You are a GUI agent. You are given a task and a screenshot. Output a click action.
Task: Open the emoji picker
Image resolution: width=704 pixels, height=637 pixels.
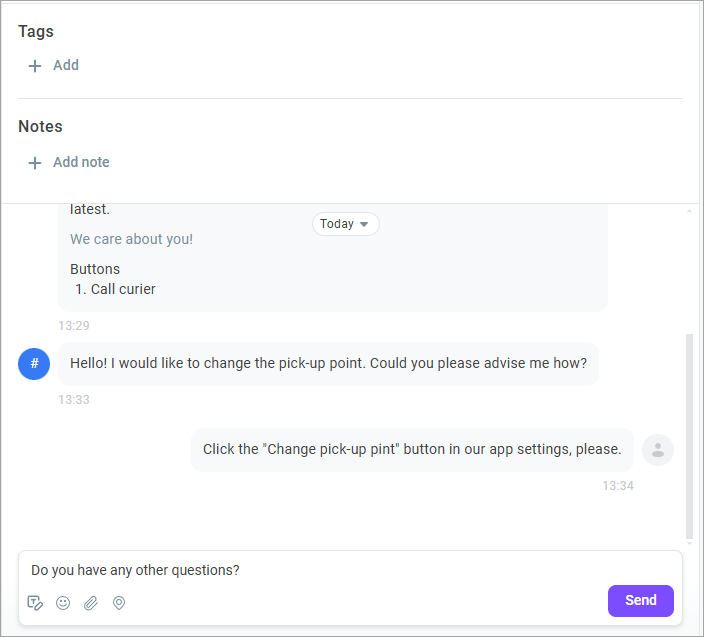pos(63,603)
